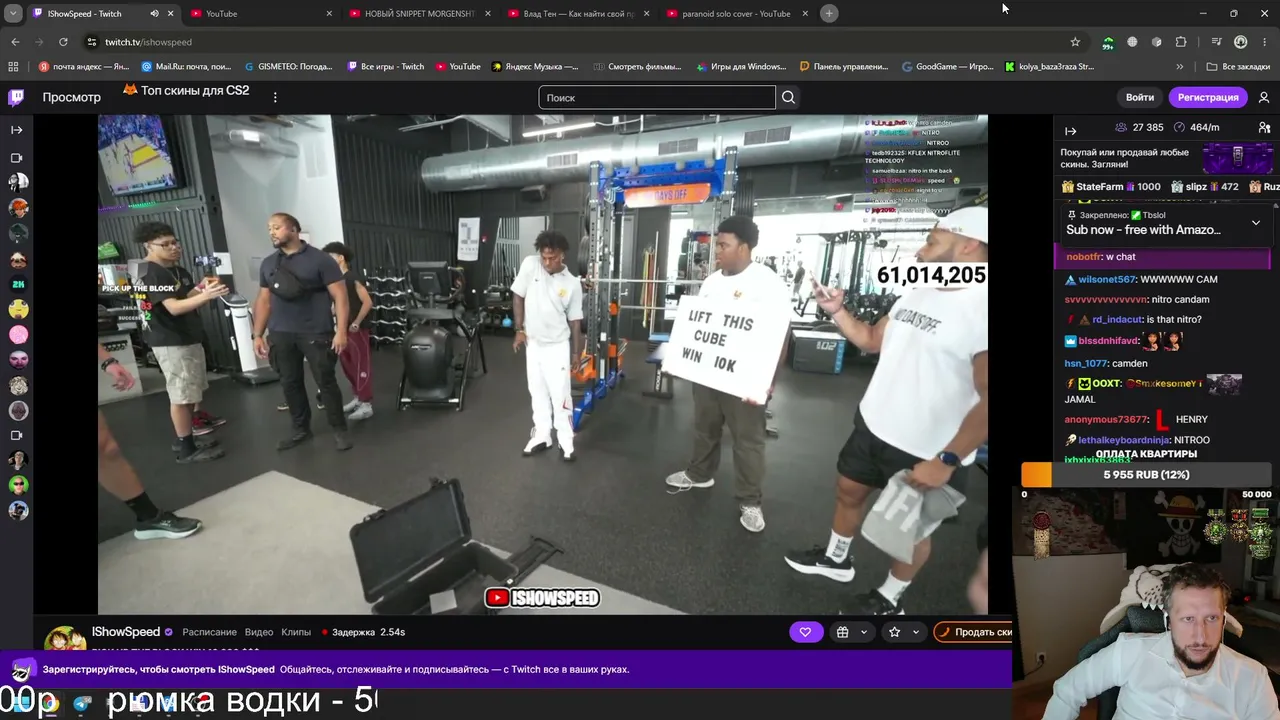Open the chat community users icon
Screen dimensions: 1280x720
click(x=1264, y=128)
